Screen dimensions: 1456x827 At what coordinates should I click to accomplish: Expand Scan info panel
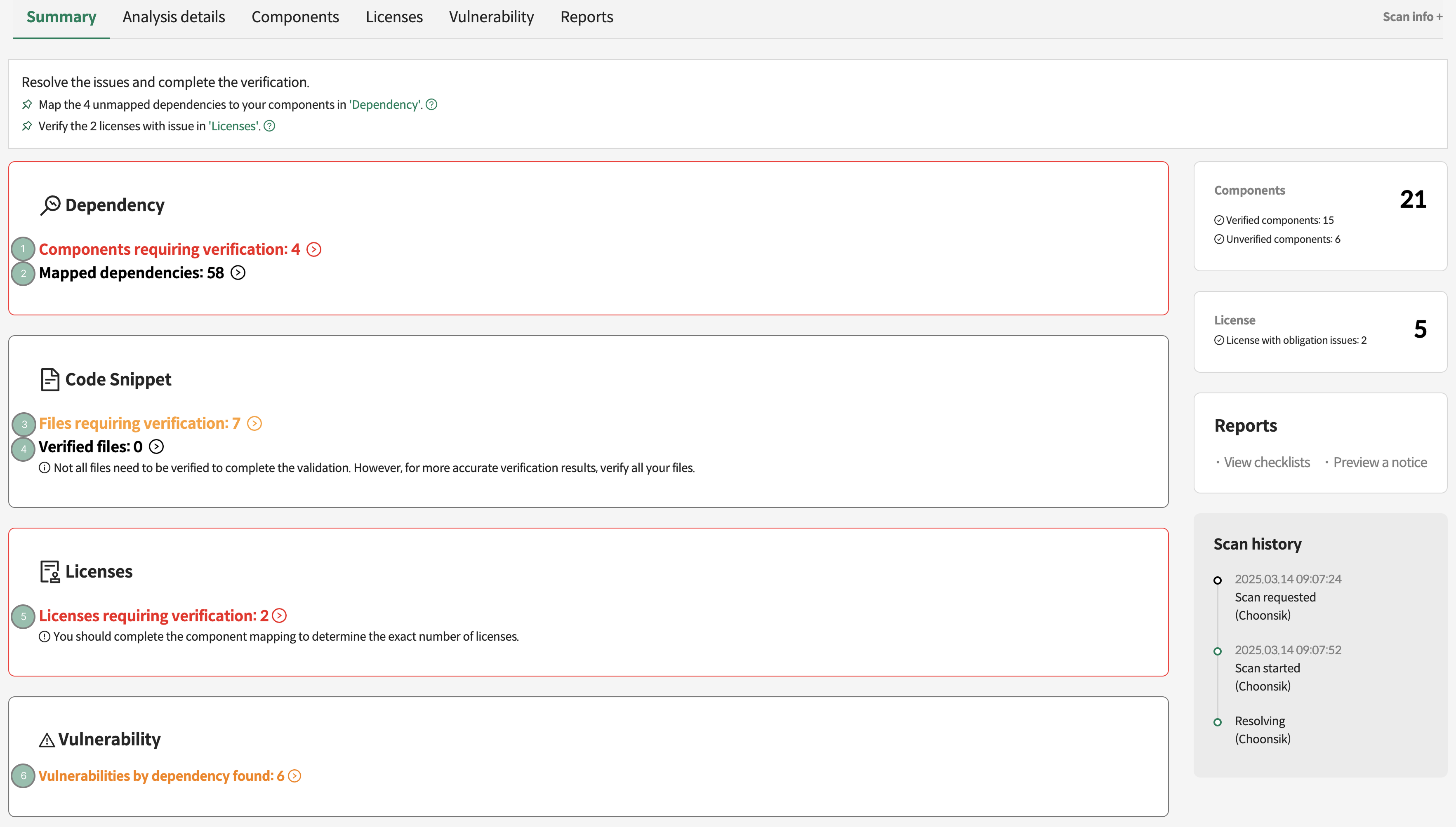click(x=1412, y=17)
